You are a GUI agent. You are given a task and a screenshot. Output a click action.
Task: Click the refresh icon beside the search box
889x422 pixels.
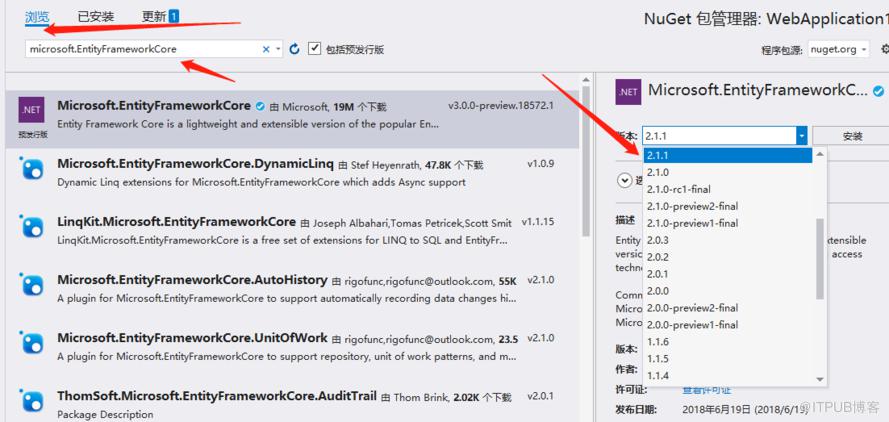294,49
